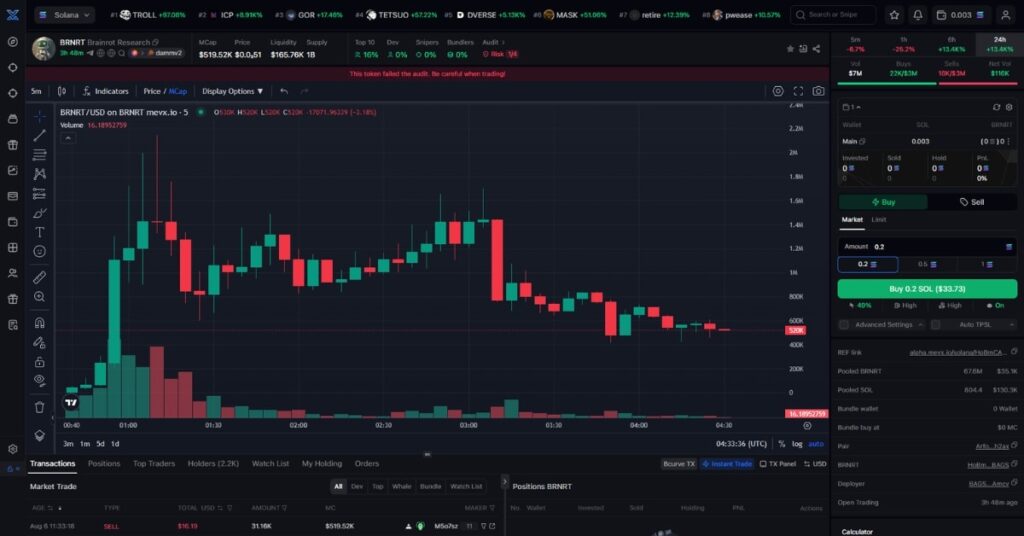Open notifications bell icon
Image resolution: width=1024 pixels, height=536 pixels.
click(x=918, y=14)
